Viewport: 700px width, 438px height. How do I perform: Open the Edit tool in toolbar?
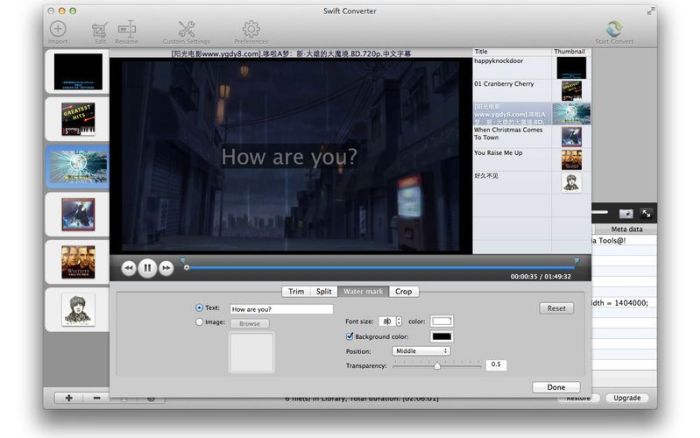(x=99, y=30)
